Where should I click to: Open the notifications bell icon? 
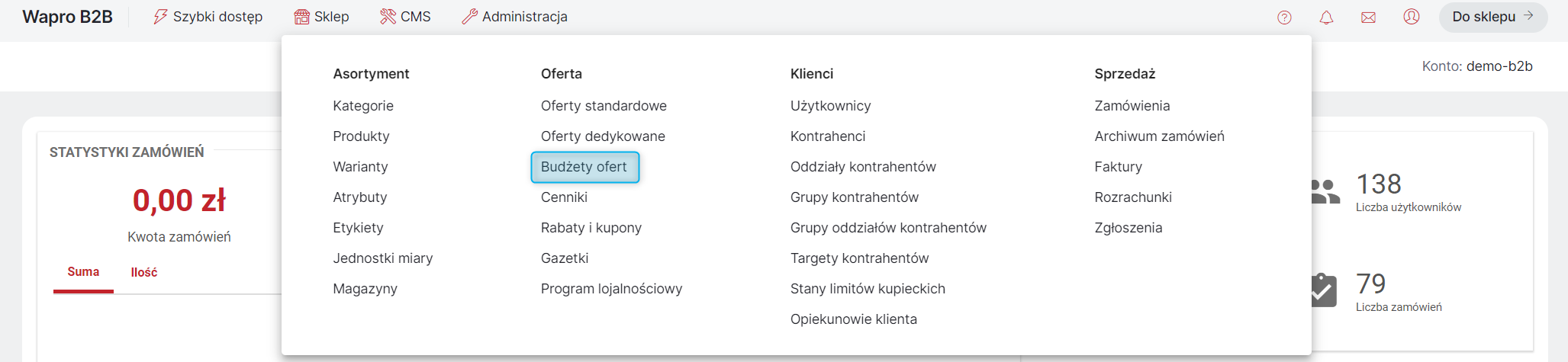point(1326,17)
